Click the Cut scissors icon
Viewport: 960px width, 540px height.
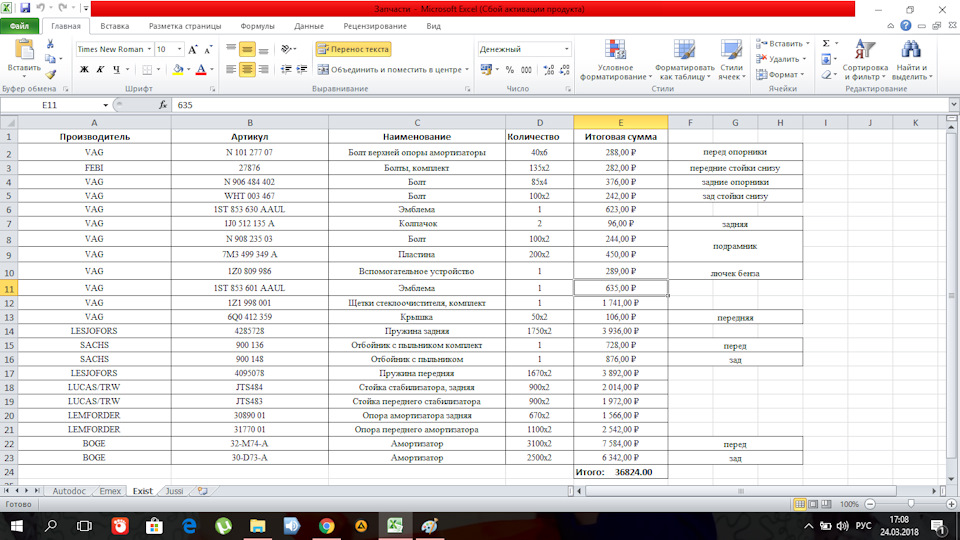click(50, 44)
